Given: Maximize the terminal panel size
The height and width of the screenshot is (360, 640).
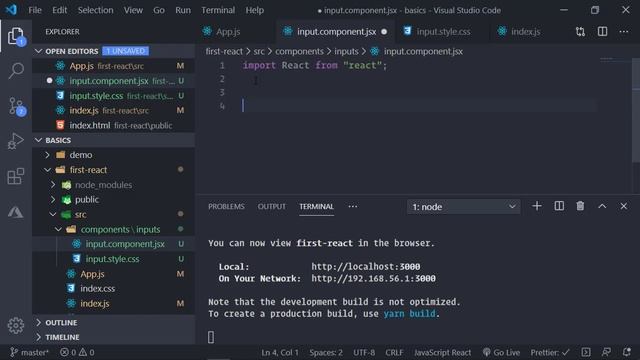Looking at the screenshot, I should (x=602, y=206).
